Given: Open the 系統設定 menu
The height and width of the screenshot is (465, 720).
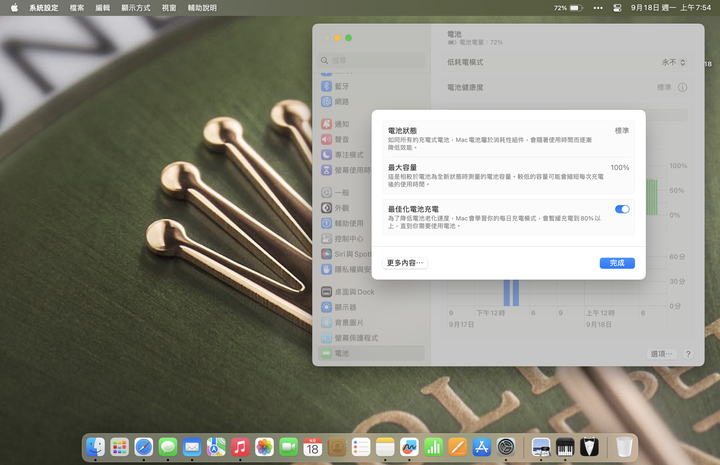Looking at the screenshot, I should (x=44, y=8).
